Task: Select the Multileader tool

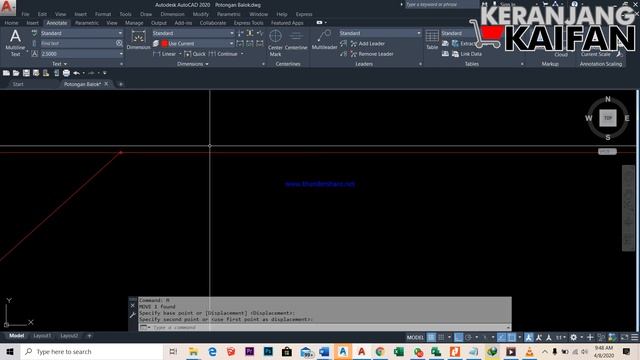Action: click(324, 40)
